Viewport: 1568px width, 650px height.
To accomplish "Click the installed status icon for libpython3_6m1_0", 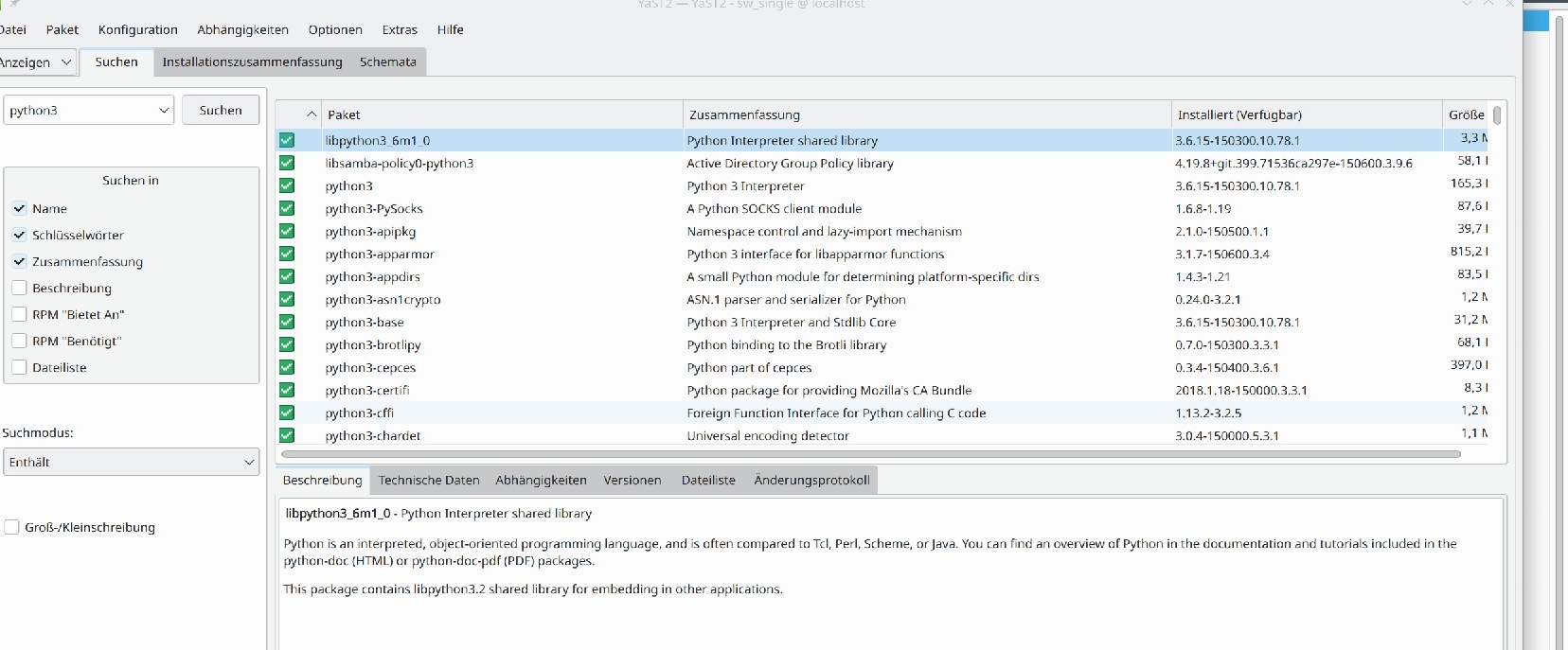I will [287, 140].
